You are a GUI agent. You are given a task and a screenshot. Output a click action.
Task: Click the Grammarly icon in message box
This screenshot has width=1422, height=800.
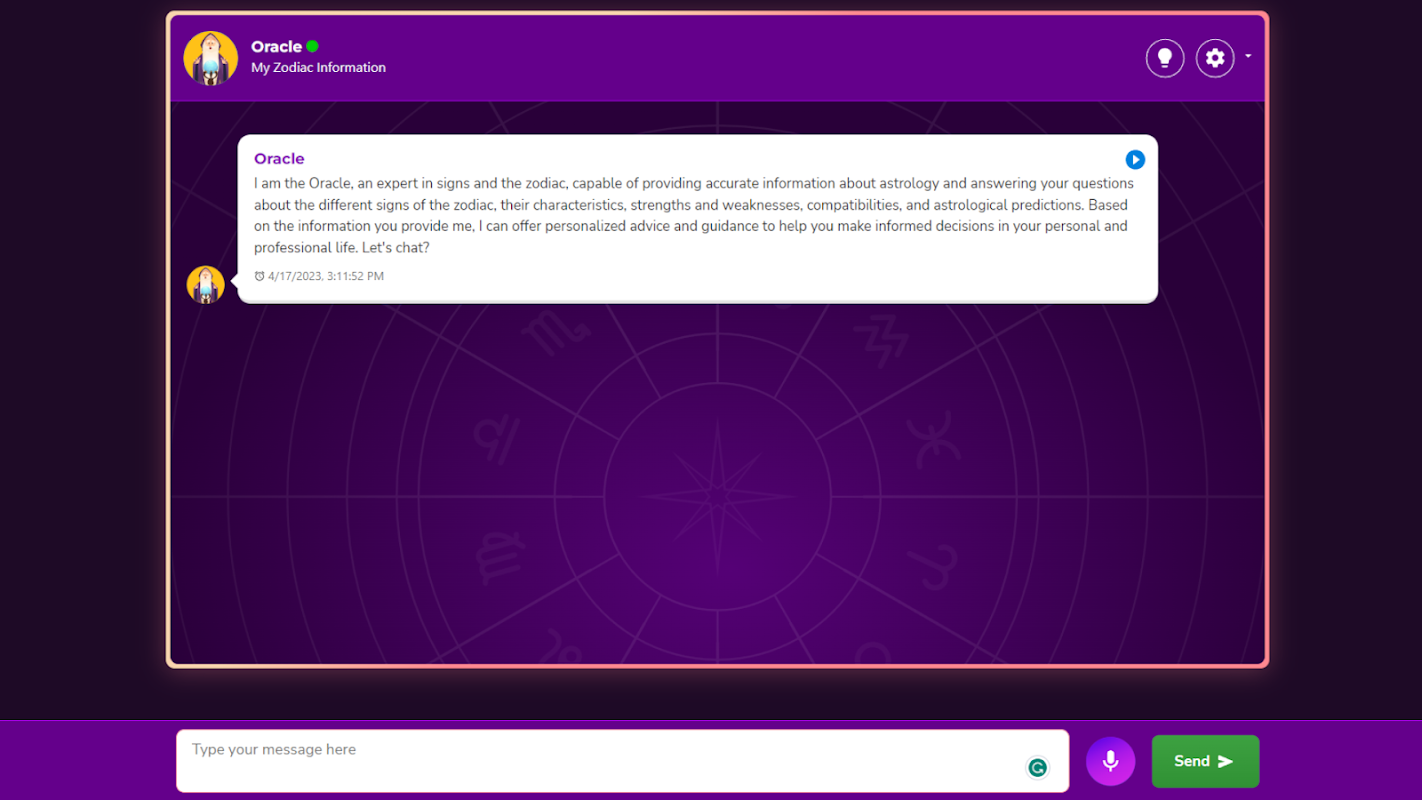[1038, 768]
